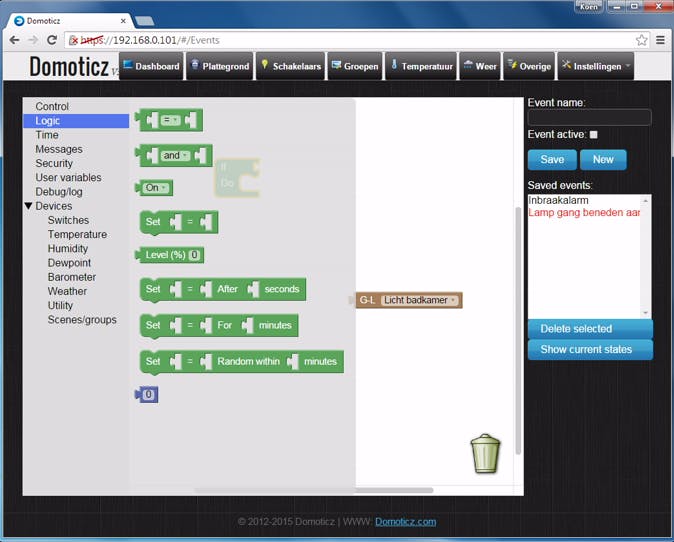The image size is (674, 542).
Task: Select the Temperature device category
Action: (77, 234)
